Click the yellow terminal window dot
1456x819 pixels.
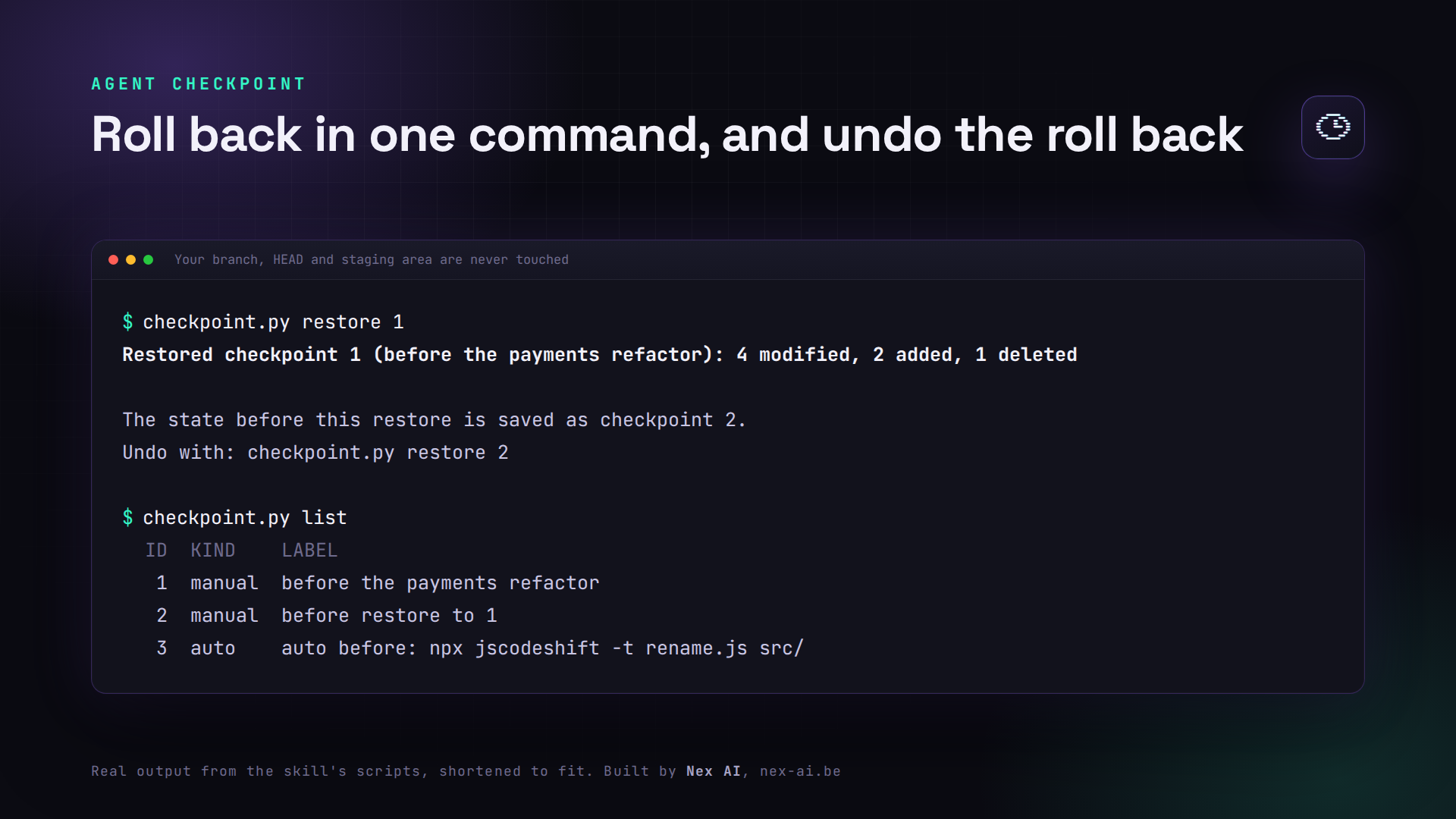coord(130,259)
